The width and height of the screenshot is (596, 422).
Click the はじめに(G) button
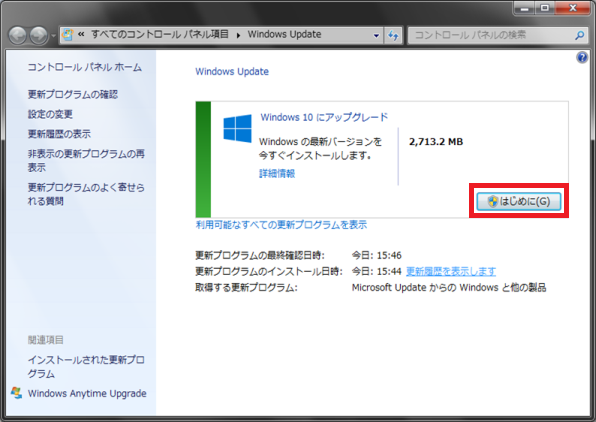(x=519, y=201)
